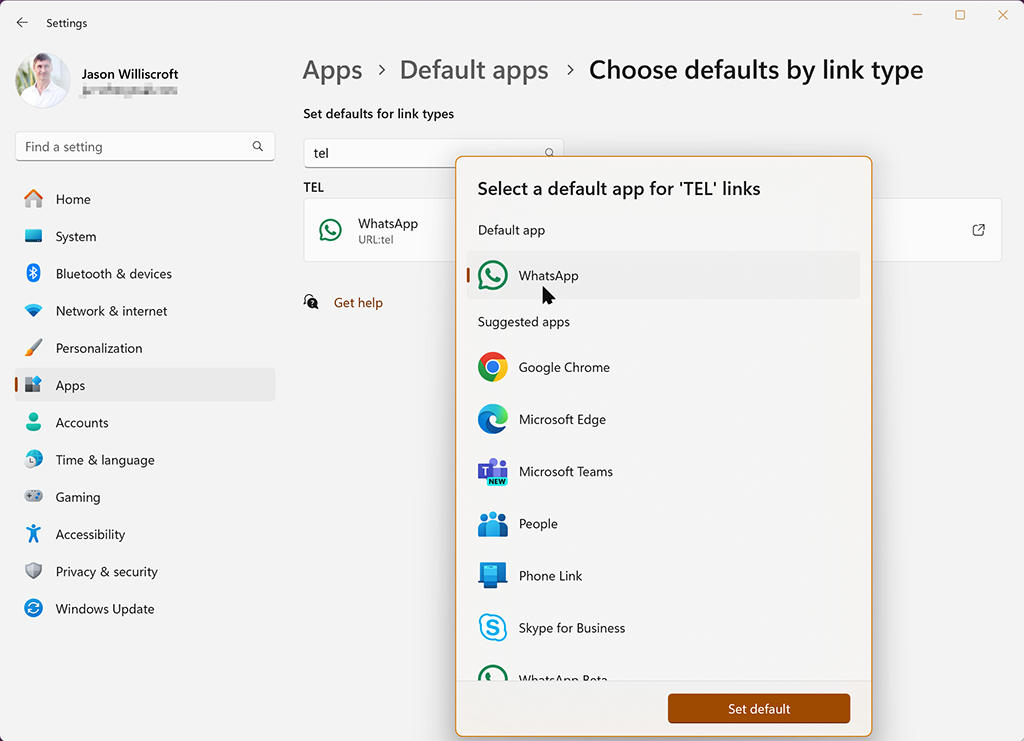Click the Wi-Fi icon for Network
Image resolution: width=1024 pixels, height=741 pixels.
coord(33,310)
